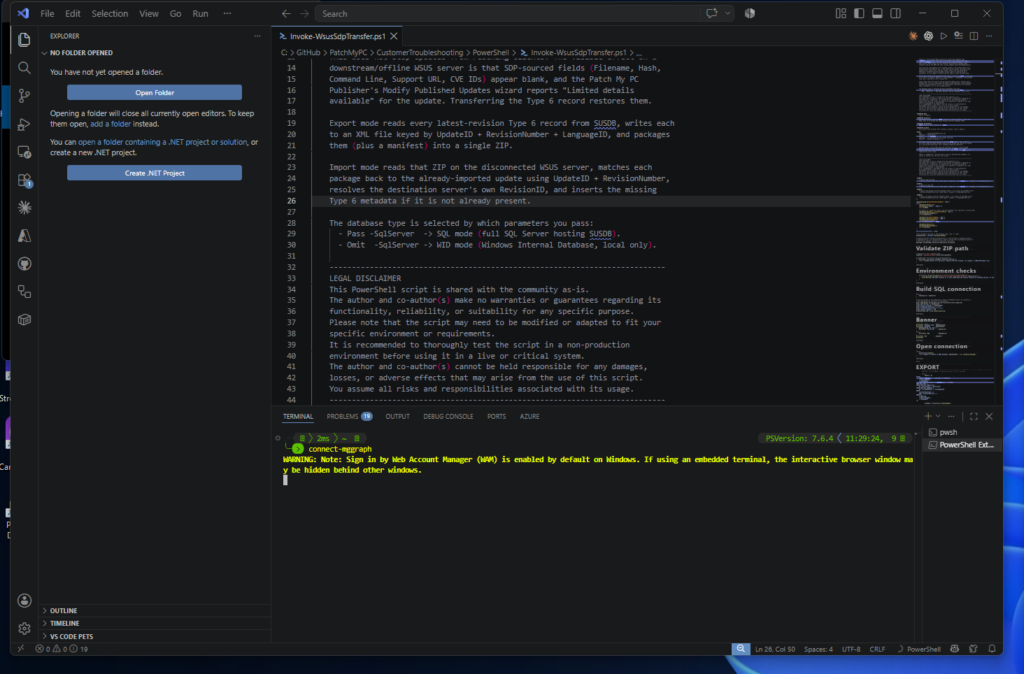
Task: Click the ChatGPT icon in editor toolbar
Action: pos(928,36)
